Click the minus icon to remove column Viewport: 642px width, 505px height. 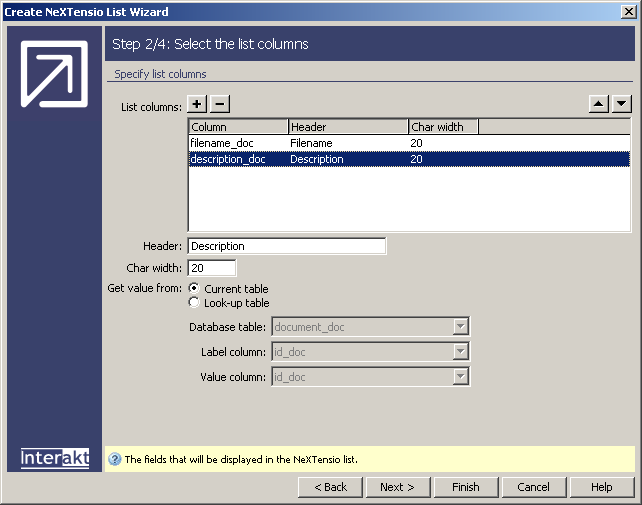(220, 104)
